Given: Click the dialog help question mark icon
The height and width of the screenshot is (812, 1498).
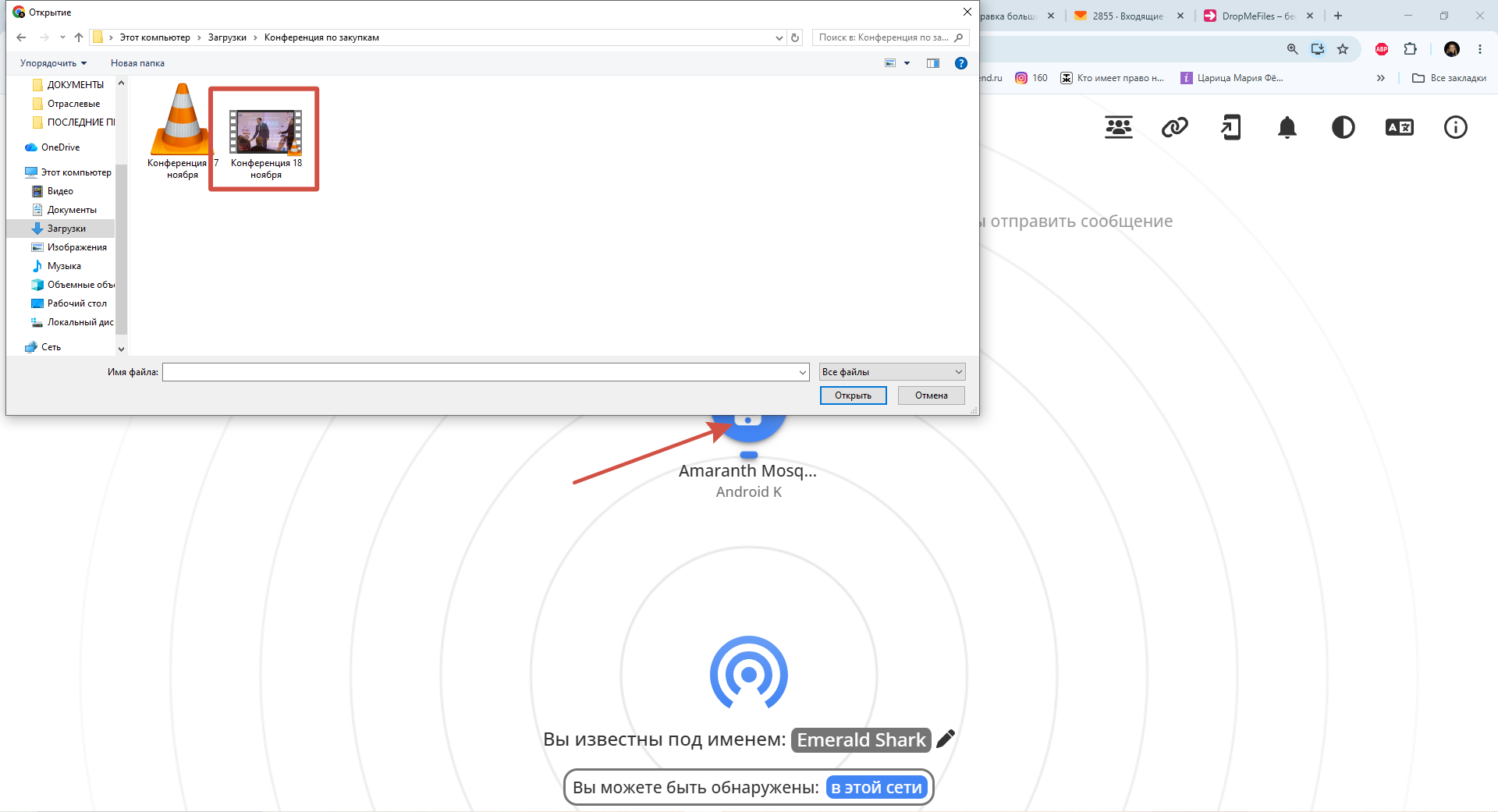Looking at the screenshot, I should 961,63.
